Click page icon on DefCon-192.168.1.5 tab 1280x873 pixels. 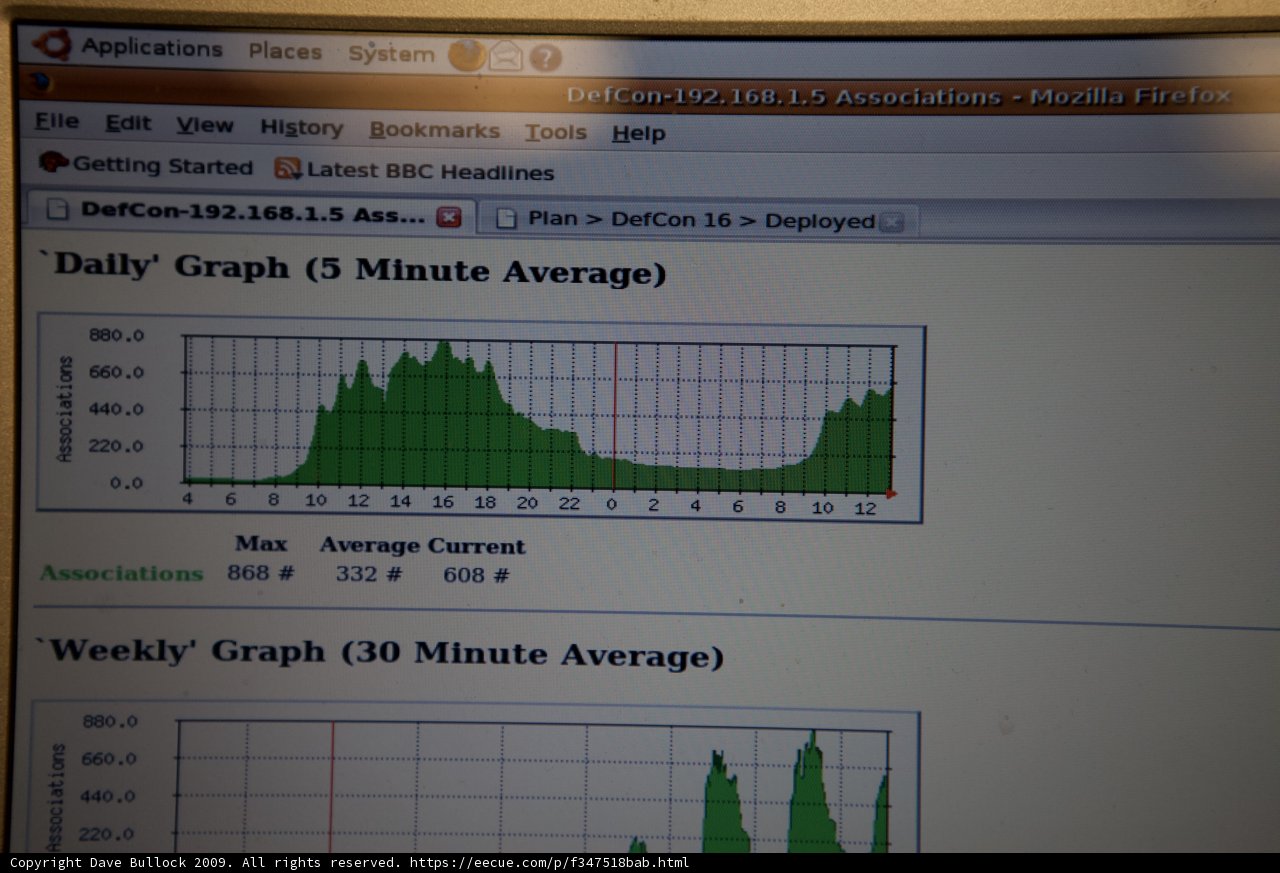58,209
